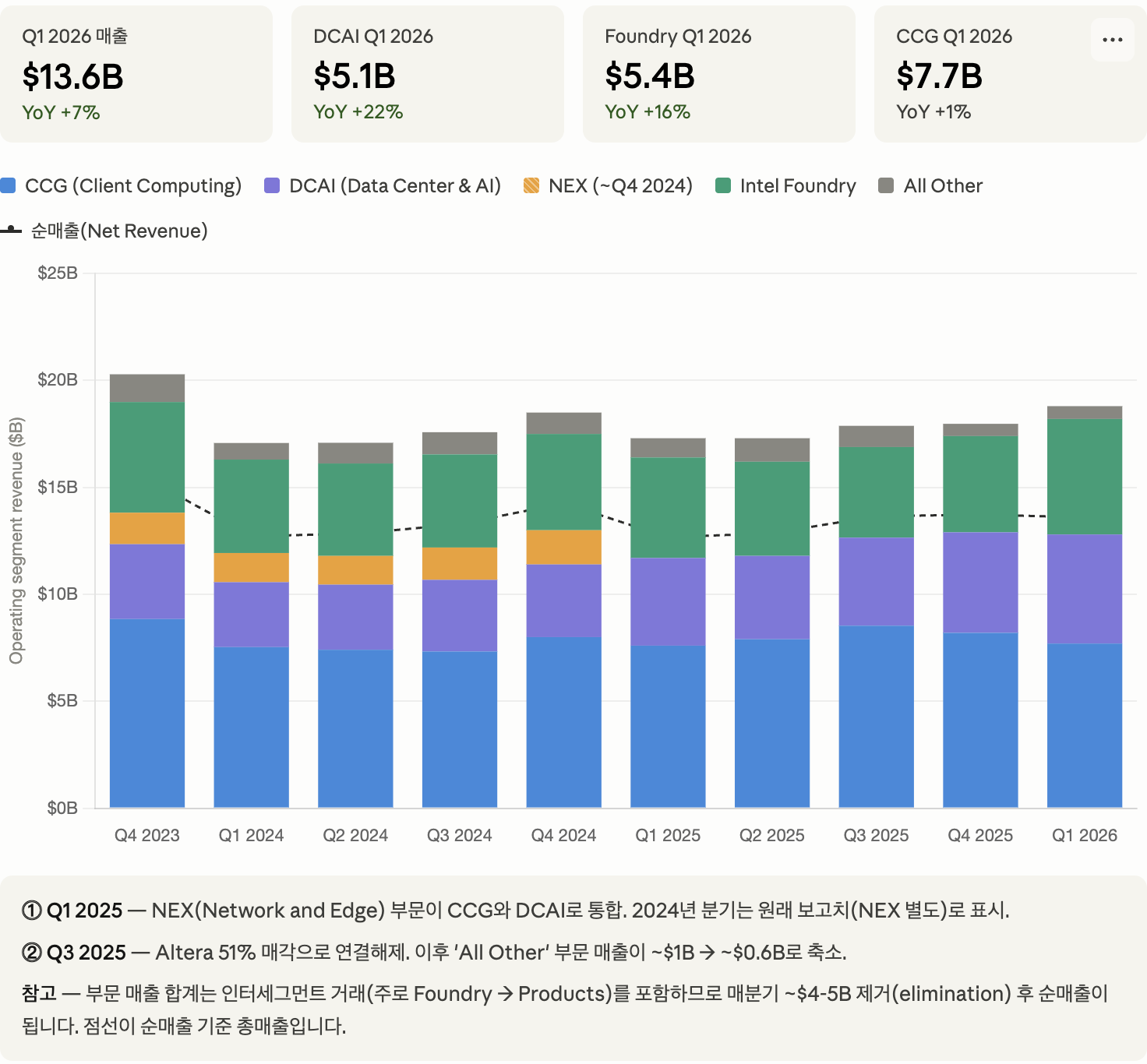The width and height of the screenshot is (1147, 1064).
Task: Click the green Foundry segment of Q2 2025 bar
Action: point(772,509)
